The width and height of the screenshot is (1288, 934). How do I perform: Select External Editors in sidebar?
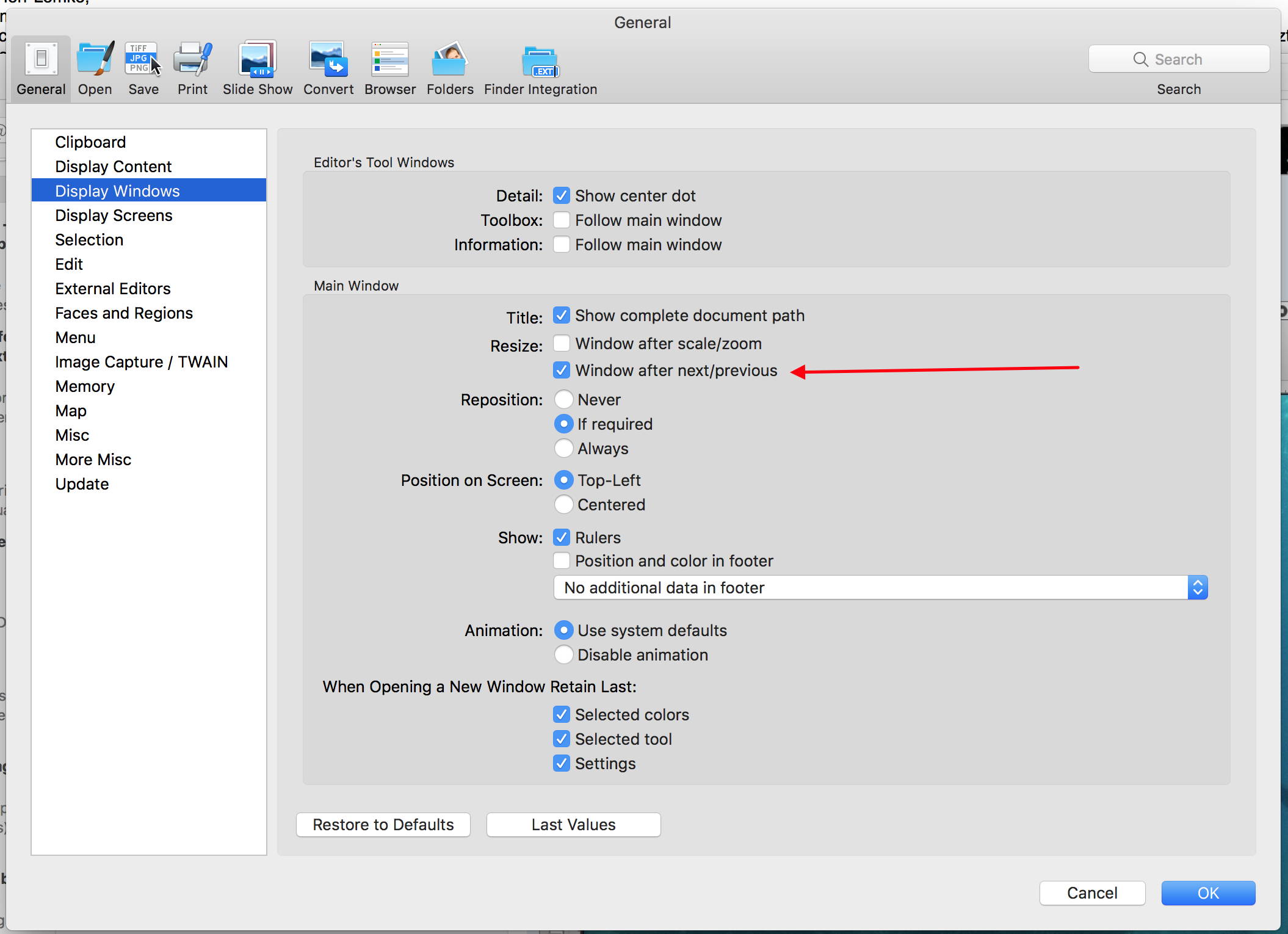click(149, 288)
